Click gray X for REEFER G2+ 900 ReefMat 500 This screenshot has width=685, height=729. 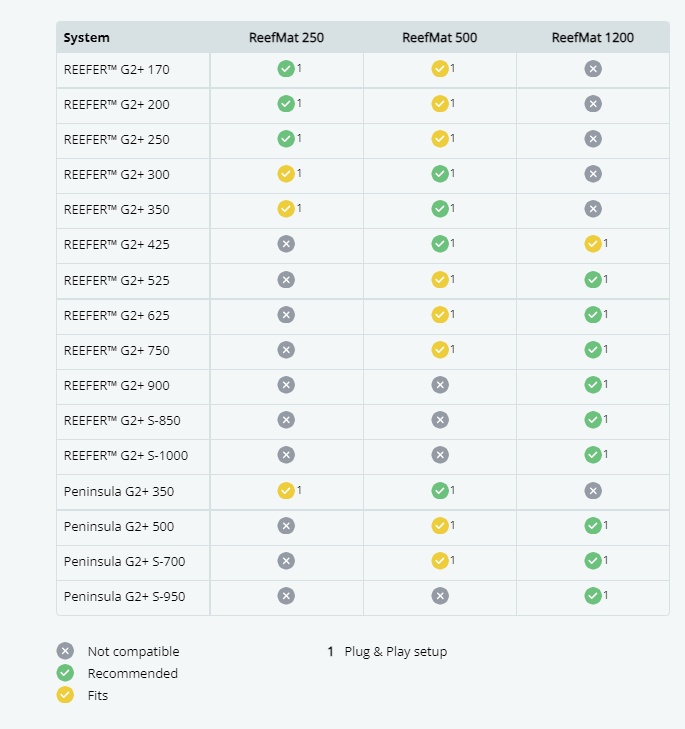pos(439,385)
